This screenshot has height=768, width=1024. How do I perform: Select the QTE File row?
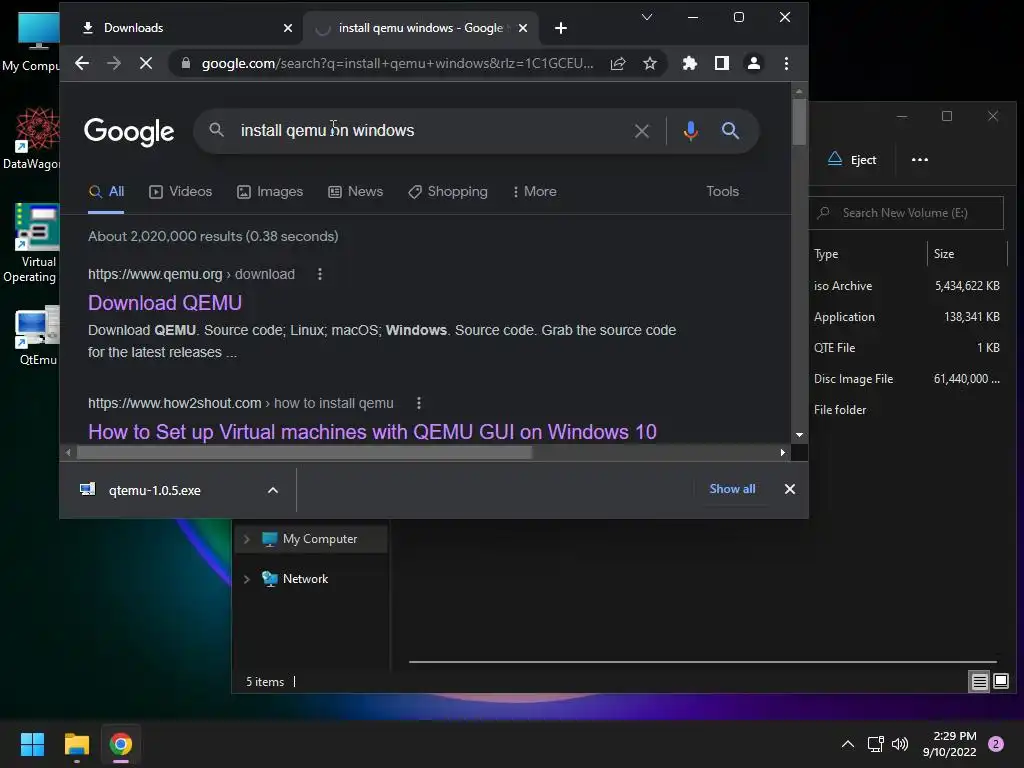pyautogui.click(x=908, y=348)
